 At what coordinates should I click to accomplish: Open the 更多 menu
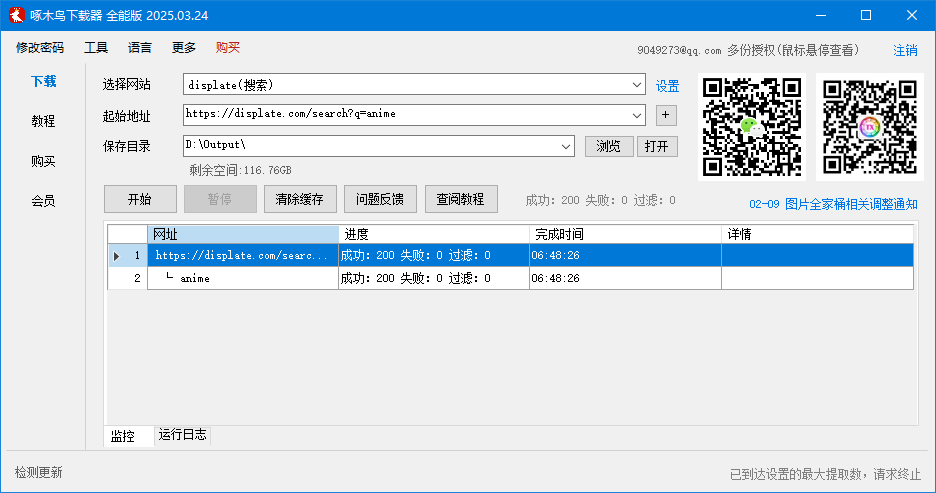coord(184,48)
